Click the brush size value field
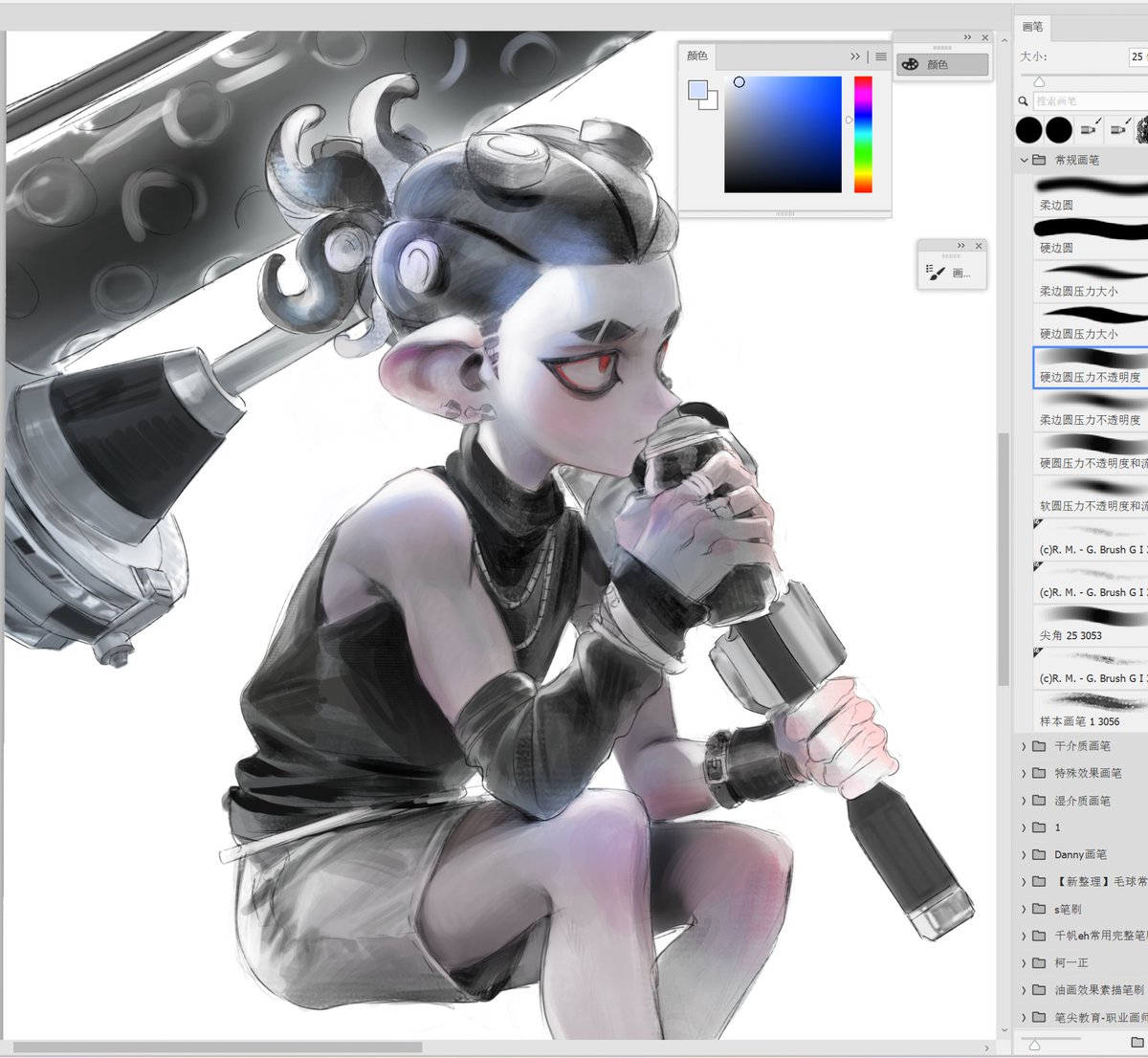Screen dimensions: 1148x1058 1138,56
